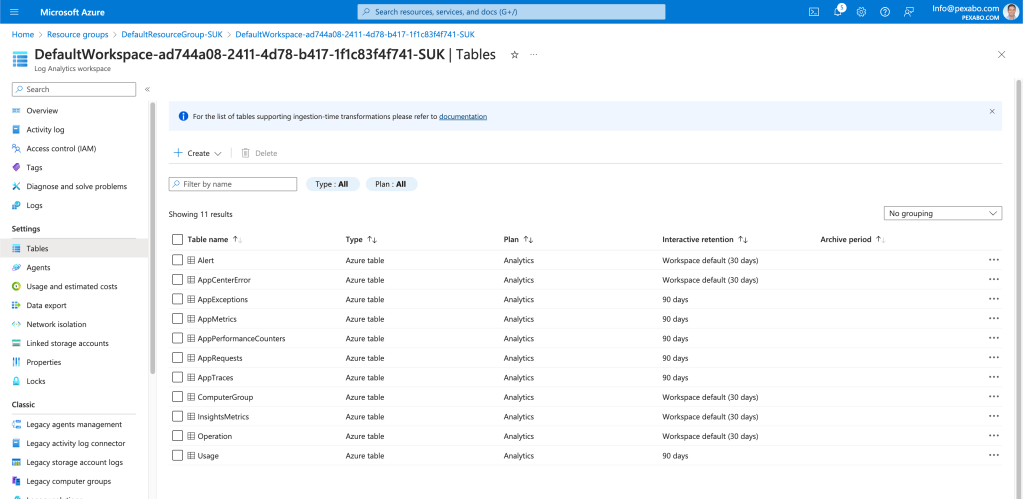Image resolution: width=1023 pixels, height=499 pixels.
Task: Open row actions for the AppCenterError table
Action: click(x=994, y=279)
